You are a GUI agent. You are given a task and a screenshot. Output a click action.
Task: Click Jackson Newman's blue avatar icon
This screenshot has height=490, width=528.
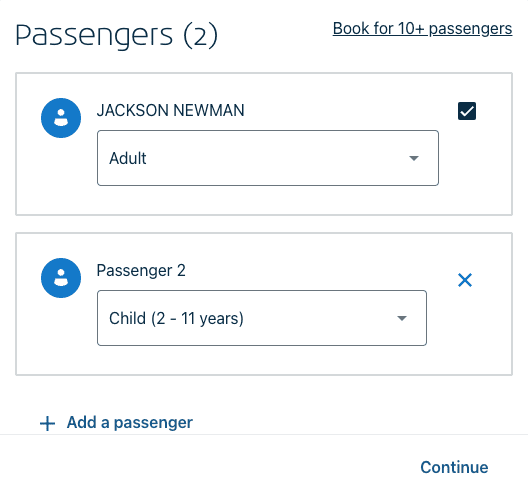click(61, 118)
